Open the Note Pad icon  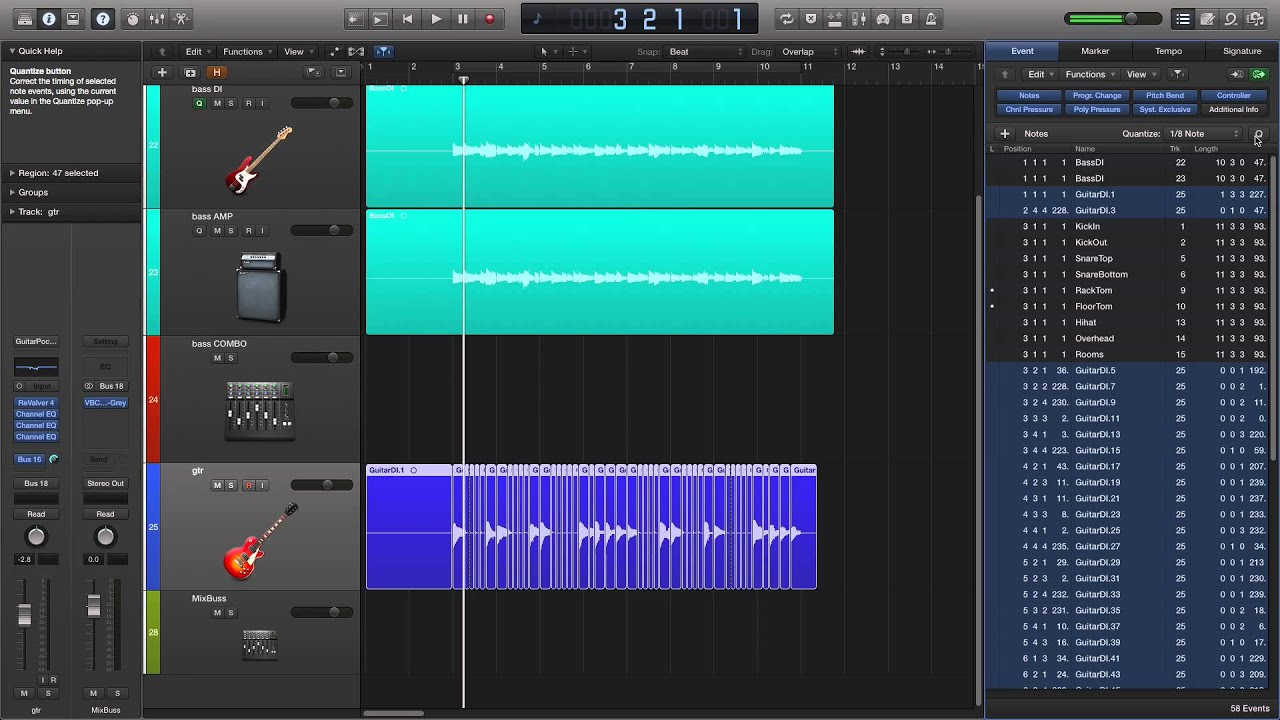[x=1207, y=19]
